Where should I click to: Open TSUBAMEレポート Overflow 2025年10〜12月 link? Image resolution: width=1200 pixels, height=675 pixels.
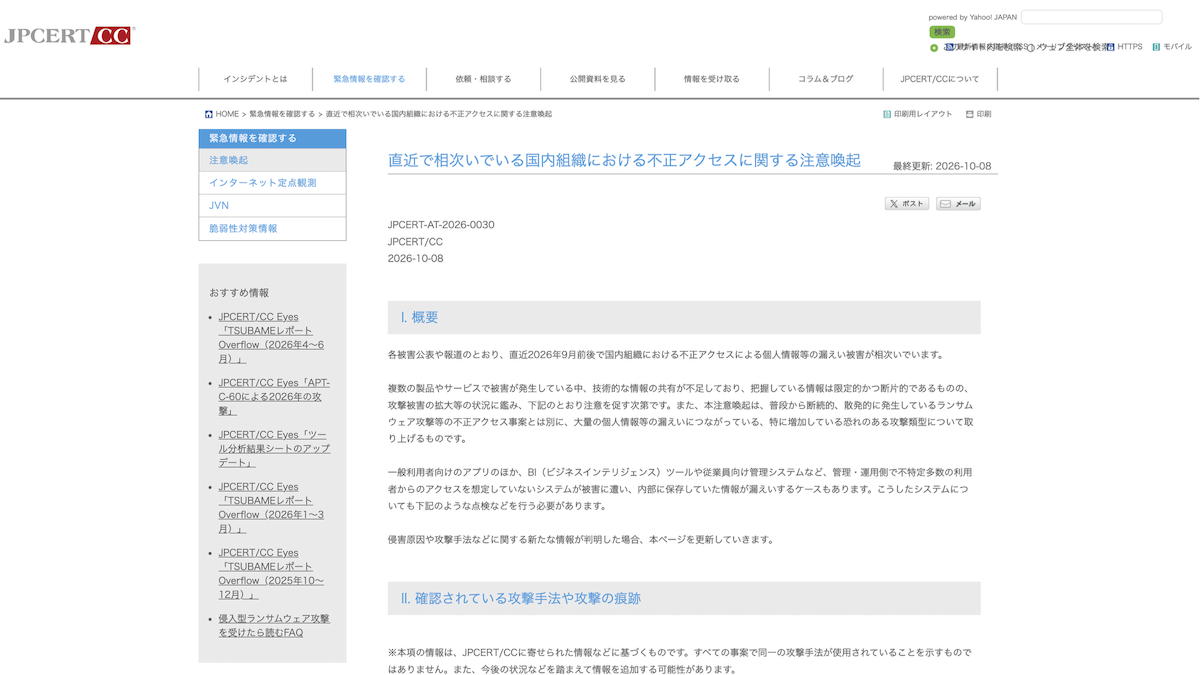[271, 573]
